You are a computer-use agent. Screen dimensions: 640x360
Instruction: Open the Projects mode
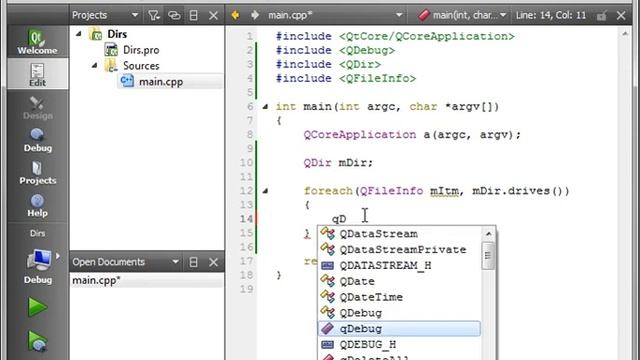37,172
